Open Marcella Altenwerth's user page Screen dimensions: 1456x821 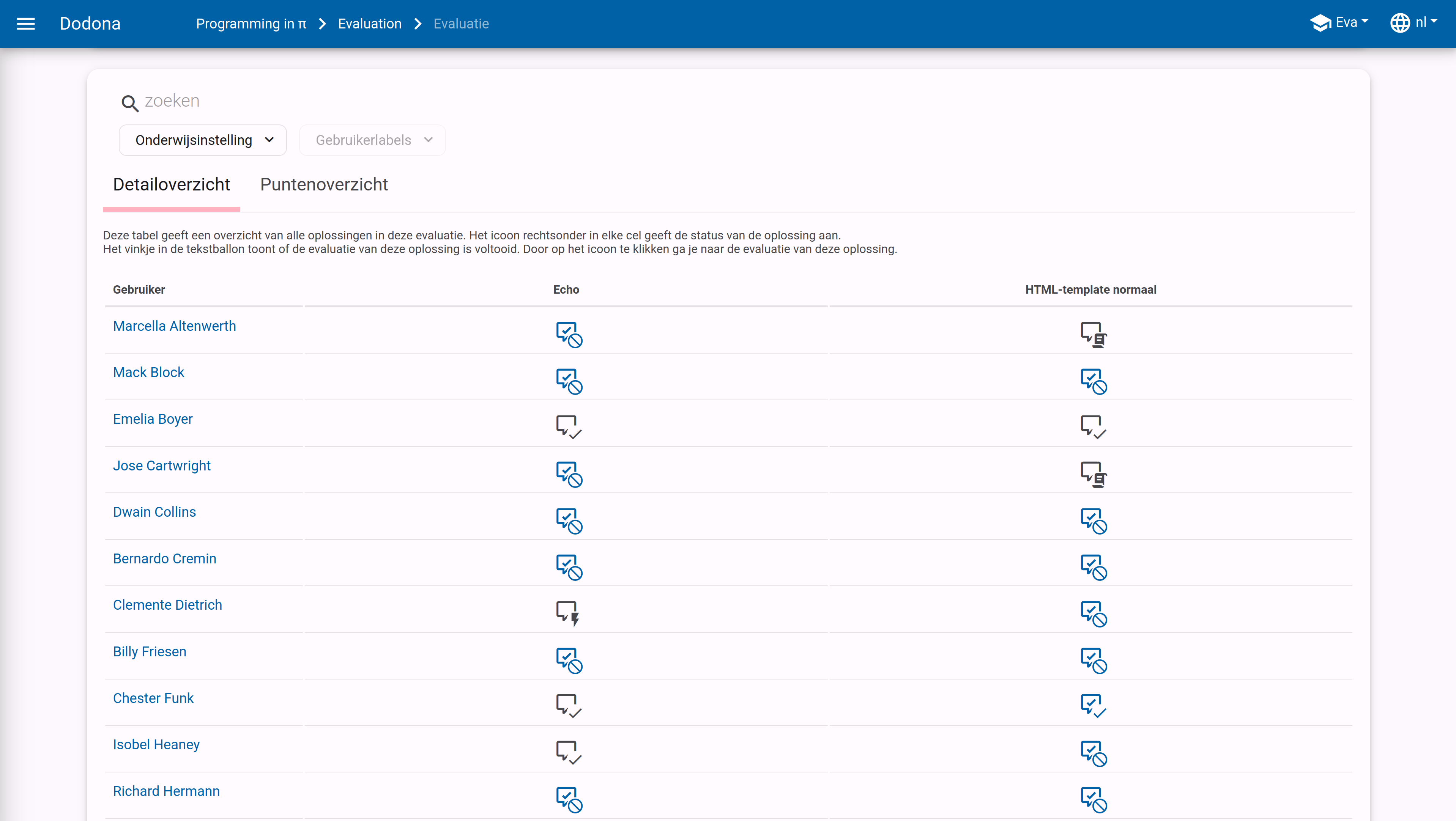pos(174,326)
